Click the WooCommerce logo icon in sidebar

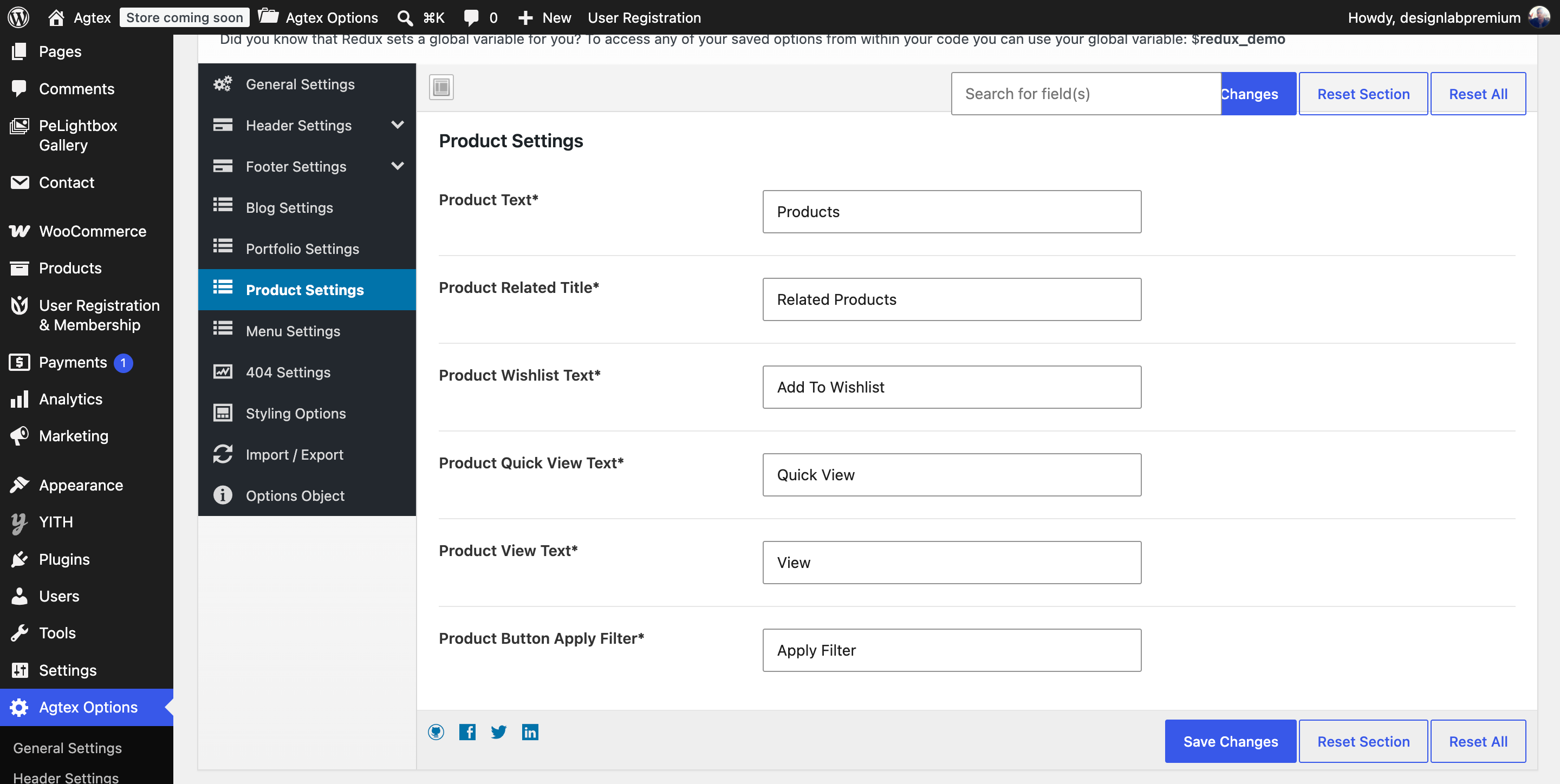[19, 231]
